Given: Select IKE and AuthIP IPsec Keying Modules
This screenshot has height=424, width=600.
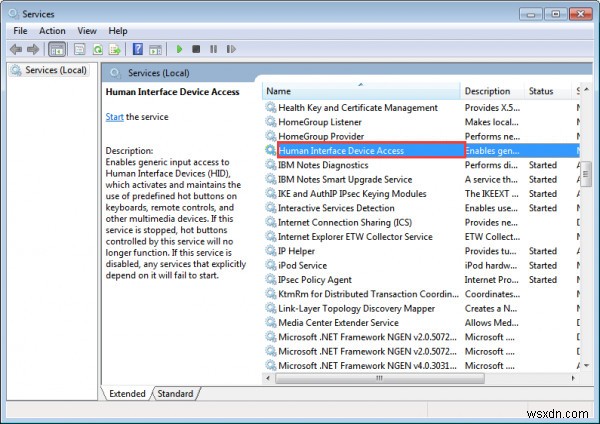Looking at the screenshot, I should point(421,194).
